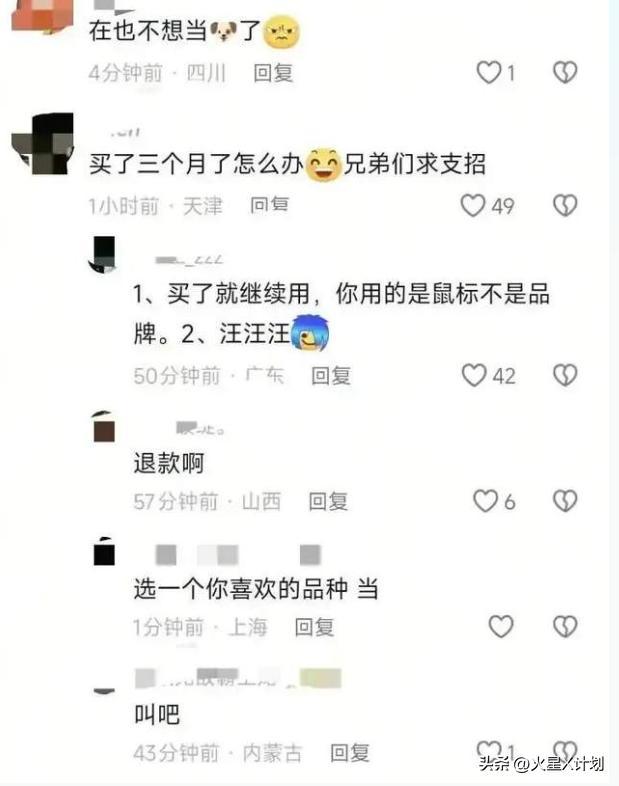This screenshot has width=619, height=786.
Task: Dislike the Shanghai reply about 品种
Action: [x=565, y=626]
